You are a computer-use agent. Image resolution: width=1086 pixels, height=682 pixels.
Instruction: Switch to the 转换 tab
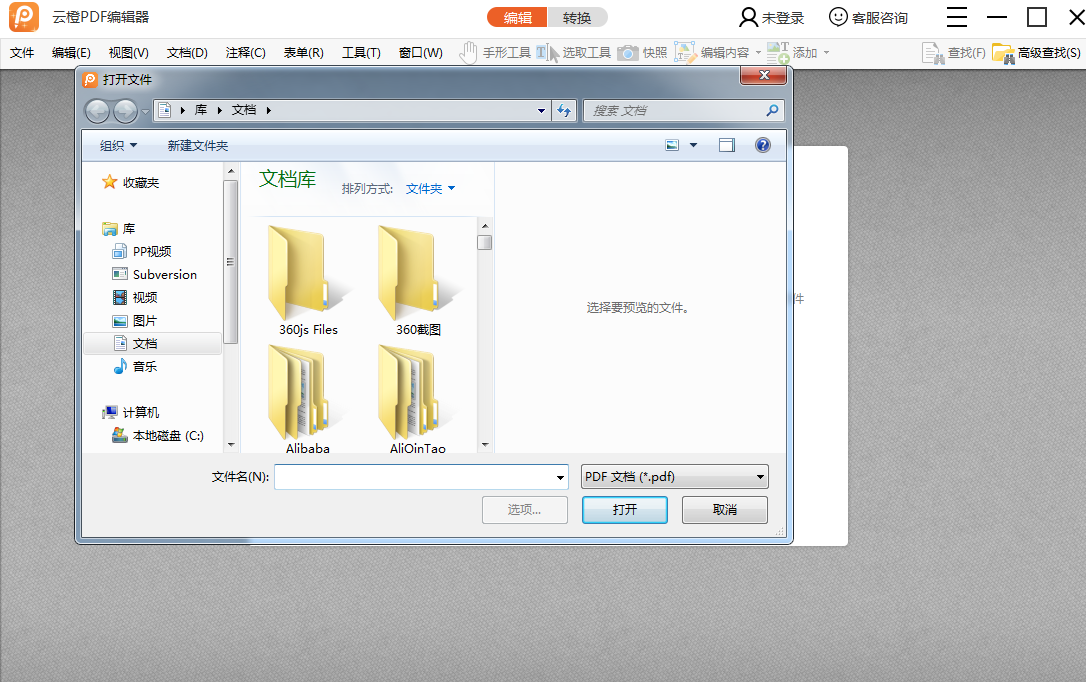(578, 17)
